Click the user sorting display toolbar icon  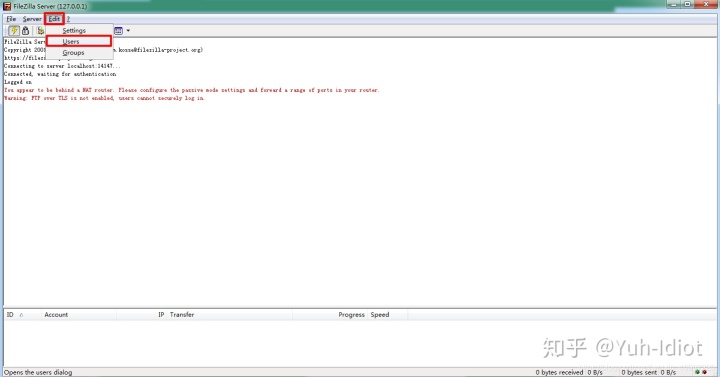(118, 31)
